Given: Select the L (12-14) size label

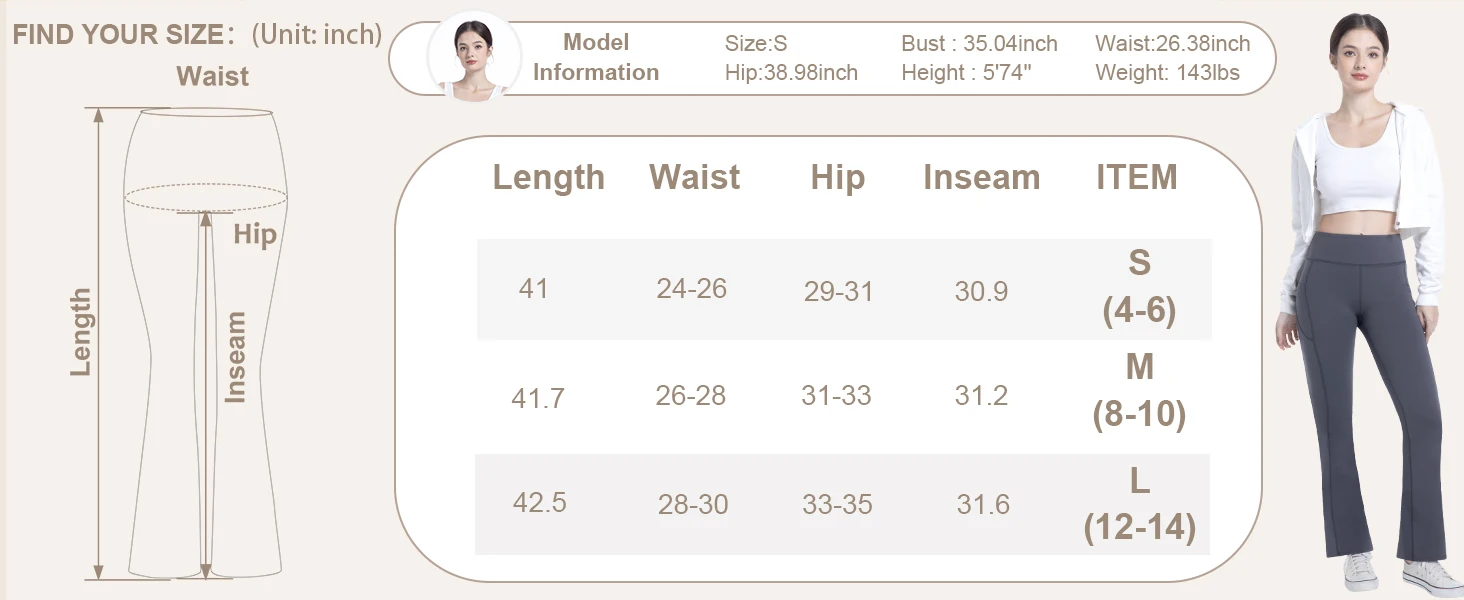Looking at the screenshot, I should point(1139,504).
